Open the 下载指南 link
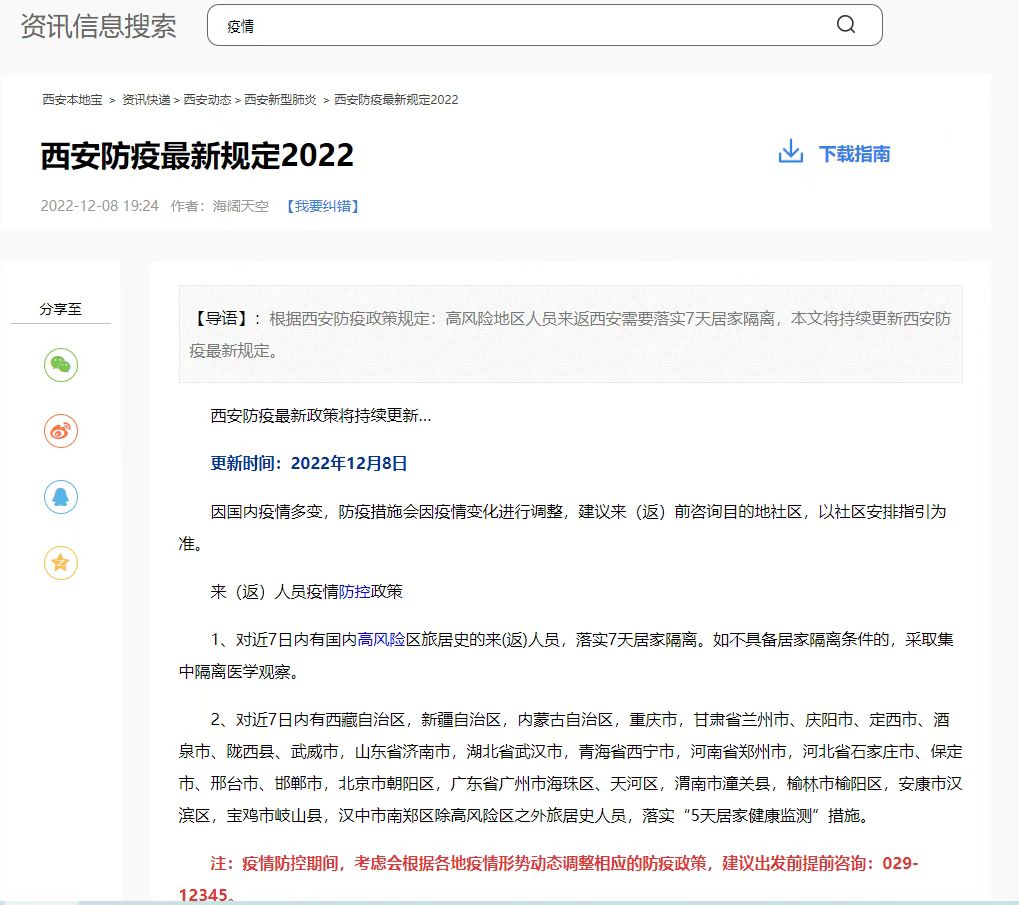 coord(854,154)
